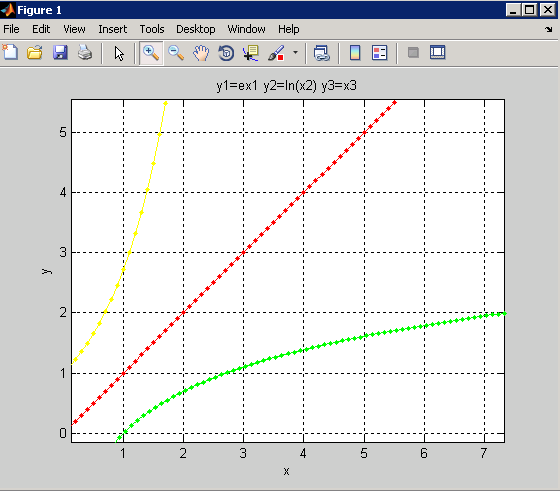Open a file with the folder icon
This screenshot has width=560, height=491.
[x=35, y=52]
